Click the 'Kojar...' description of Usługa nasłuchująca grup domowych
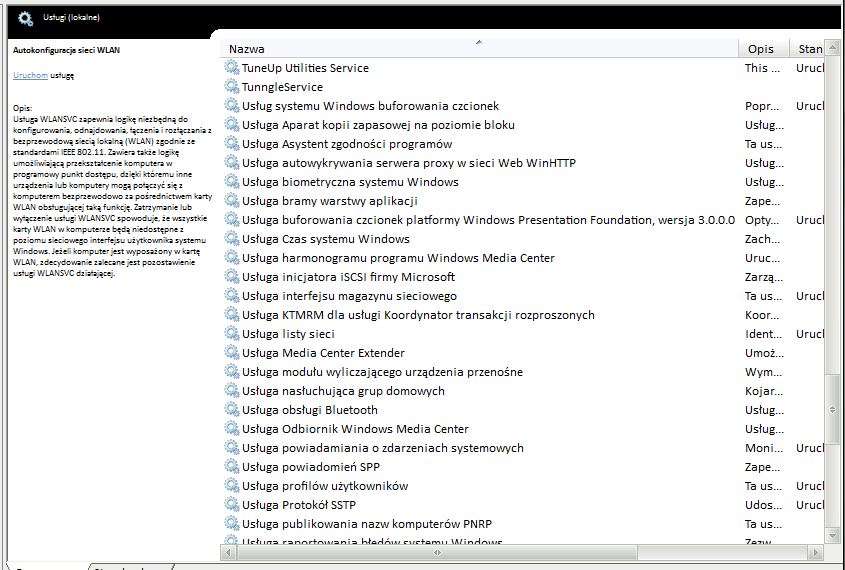 764,391
